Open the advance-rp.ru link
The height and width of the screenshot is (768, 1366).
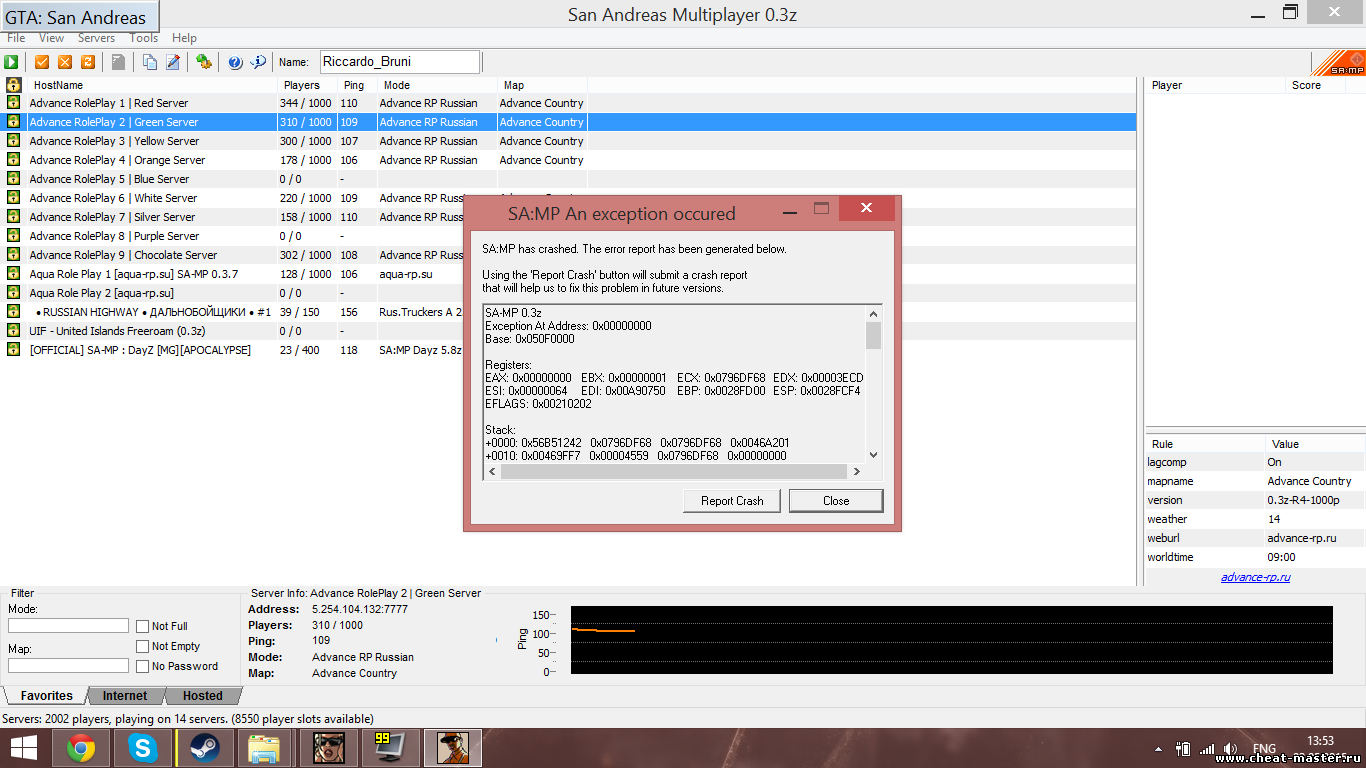tap(1255, 577)
